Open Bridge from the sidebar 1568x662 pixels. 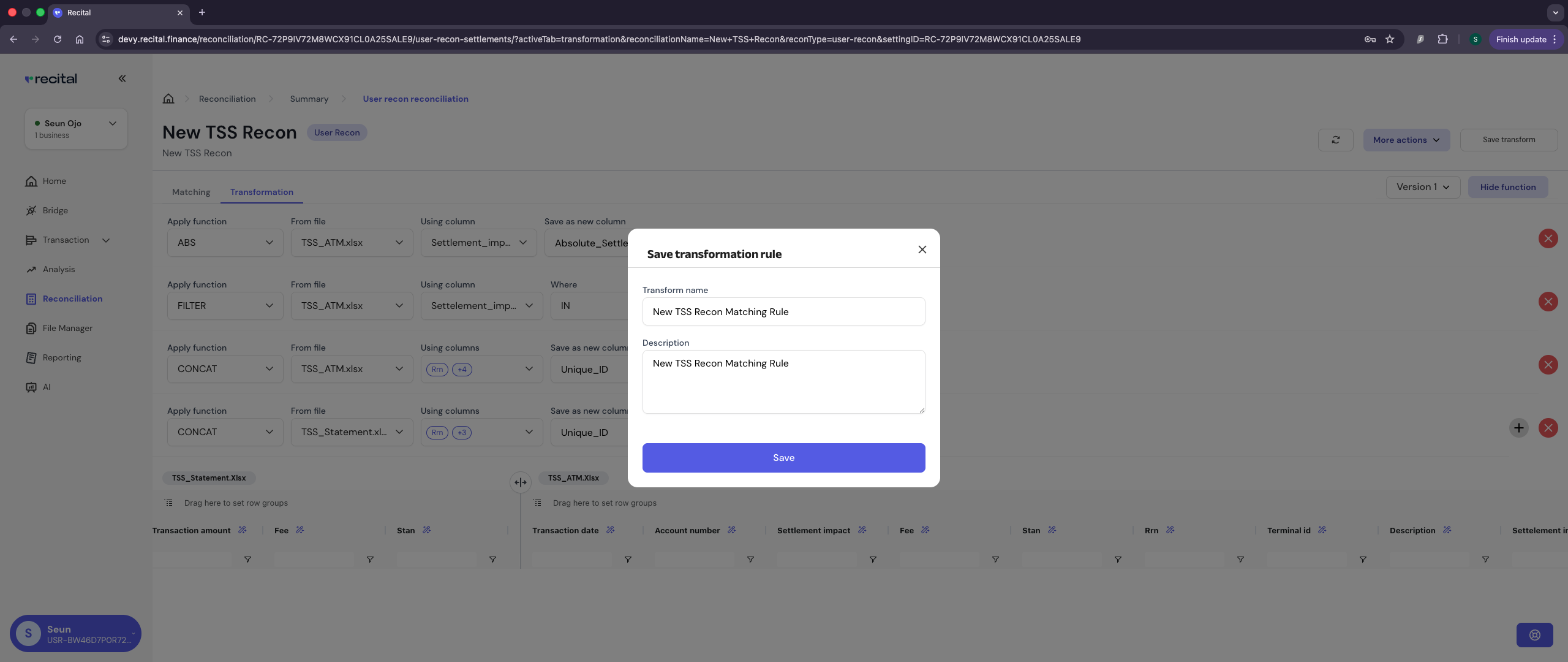pos(55,210)
